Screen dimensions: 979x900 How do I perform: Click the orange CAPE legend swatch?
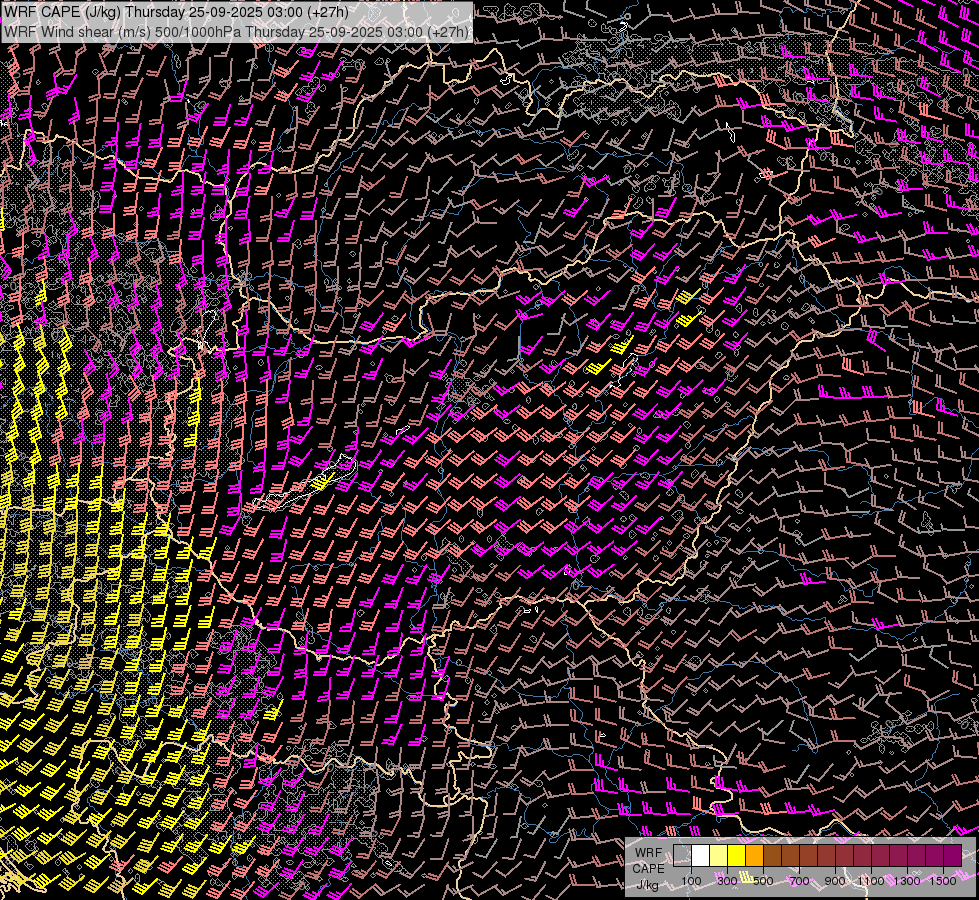pyautogui.click(x=754, y=855)
